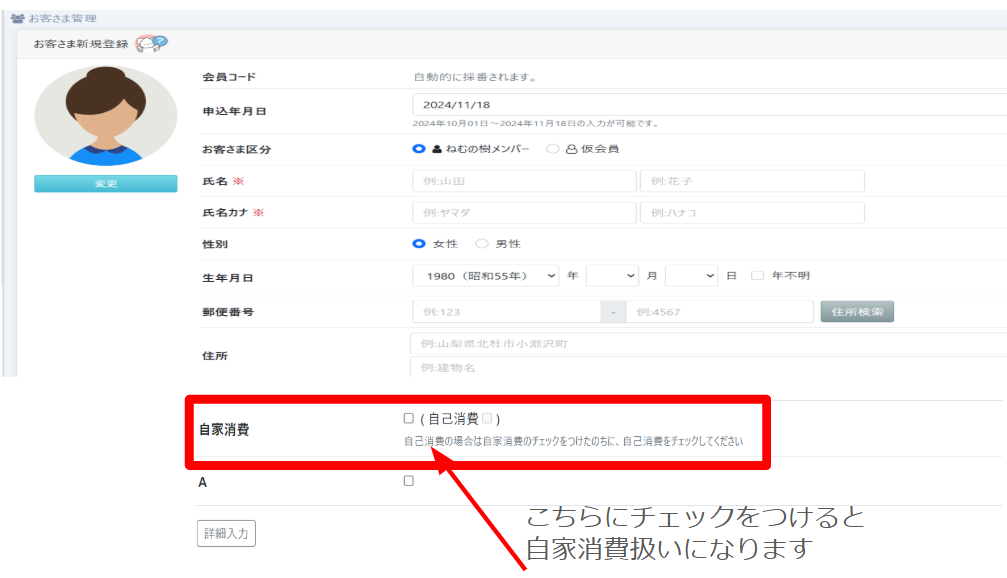The image size is (1007, 578).
Task: Select the ねむの樹メンバー radio option
Action: coord(419,149)
